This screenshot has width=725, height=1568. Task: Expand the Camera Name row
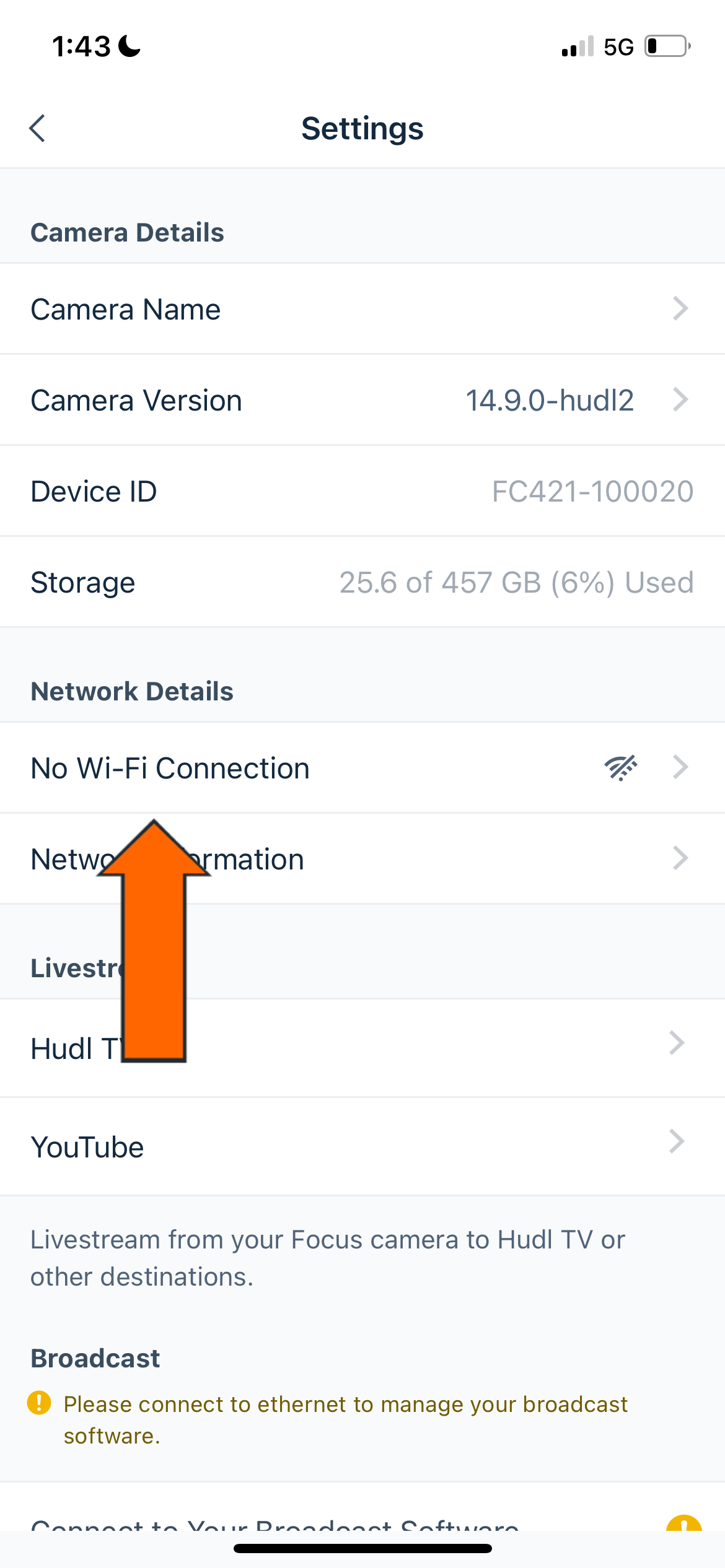point(362,308)
